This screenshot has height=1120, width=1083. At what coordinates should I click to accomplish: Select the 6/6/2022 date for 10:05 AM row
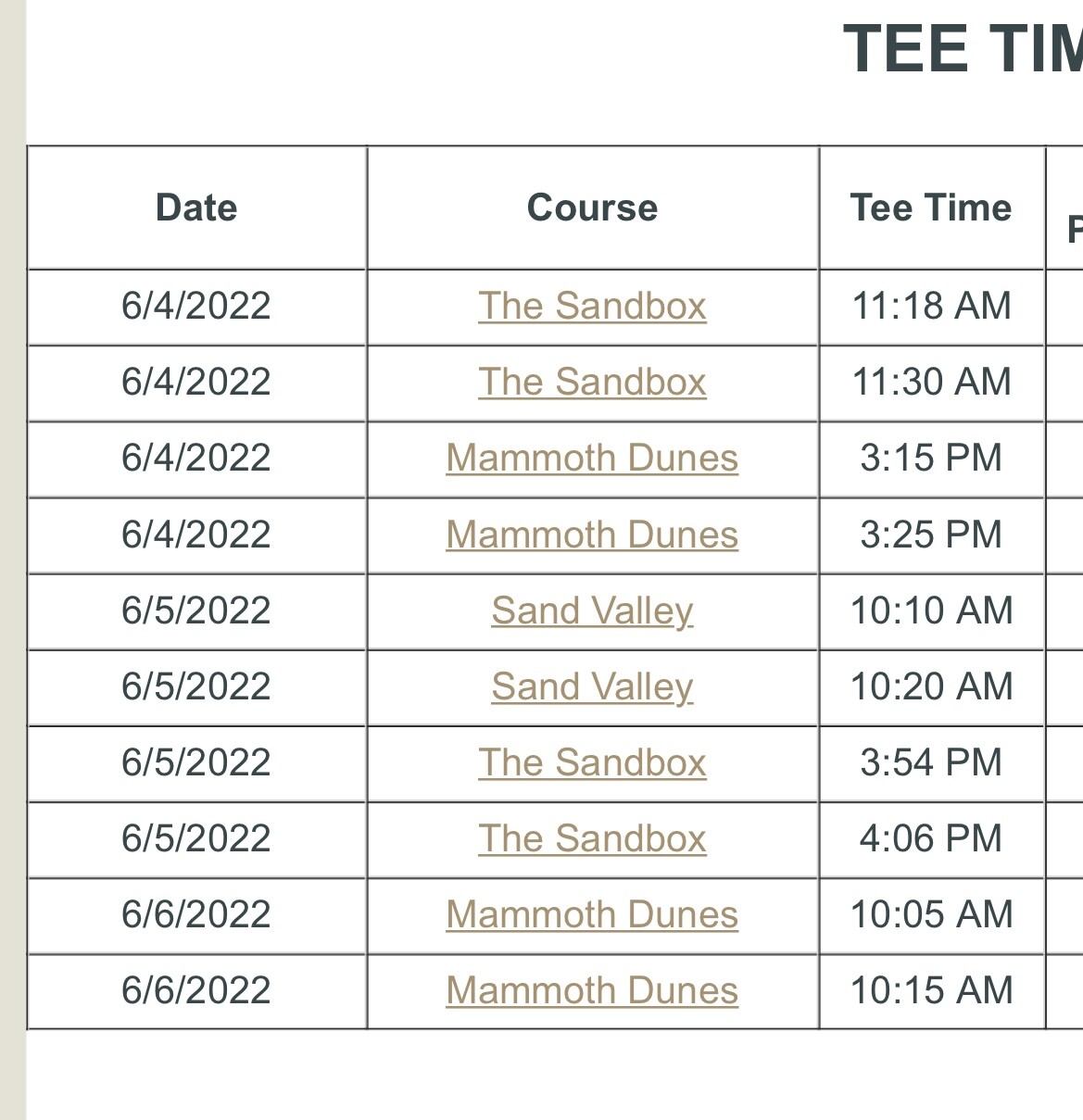point(196,915)
